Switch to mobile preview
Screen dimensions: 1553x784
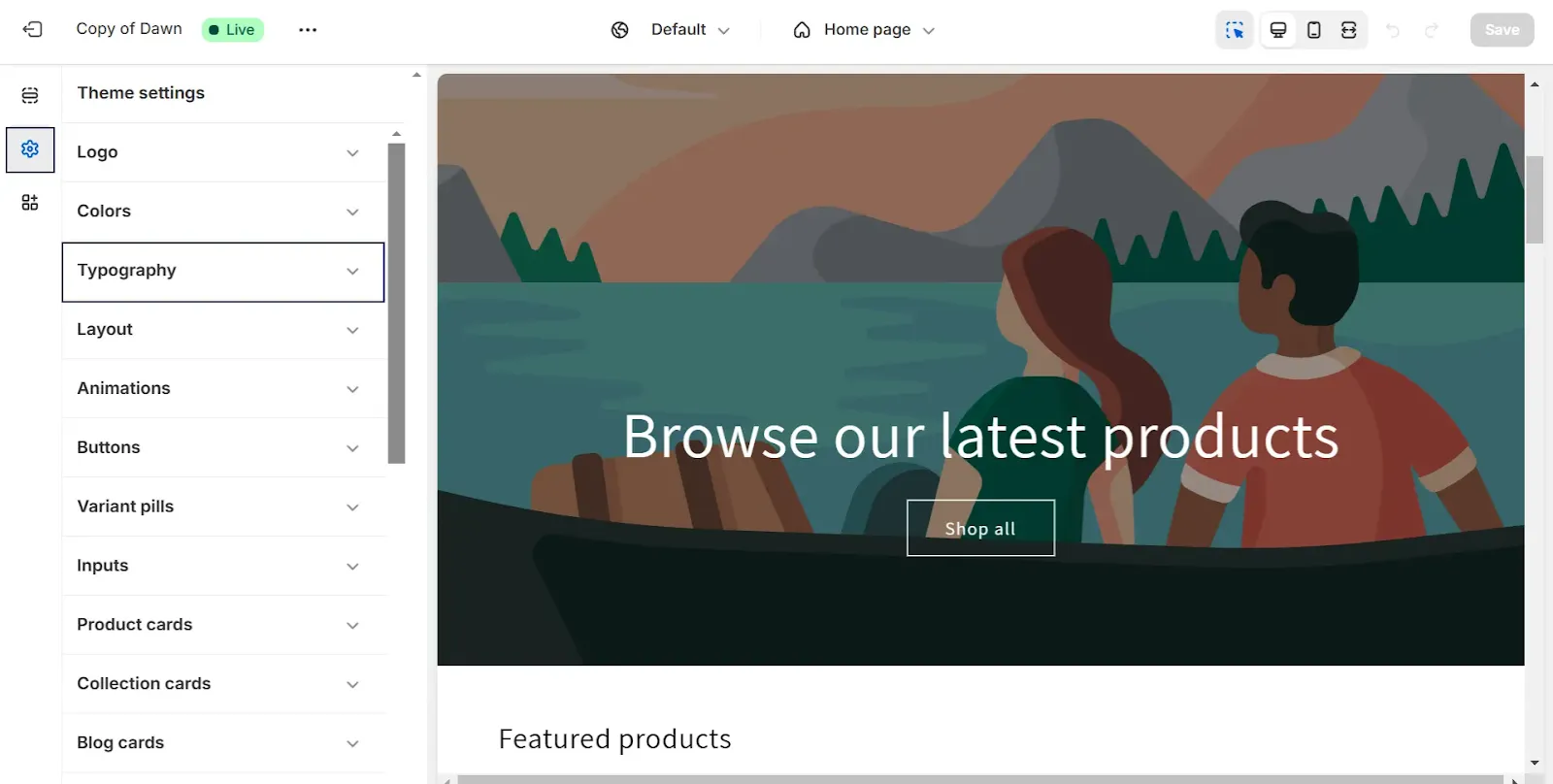point(1314,30)
